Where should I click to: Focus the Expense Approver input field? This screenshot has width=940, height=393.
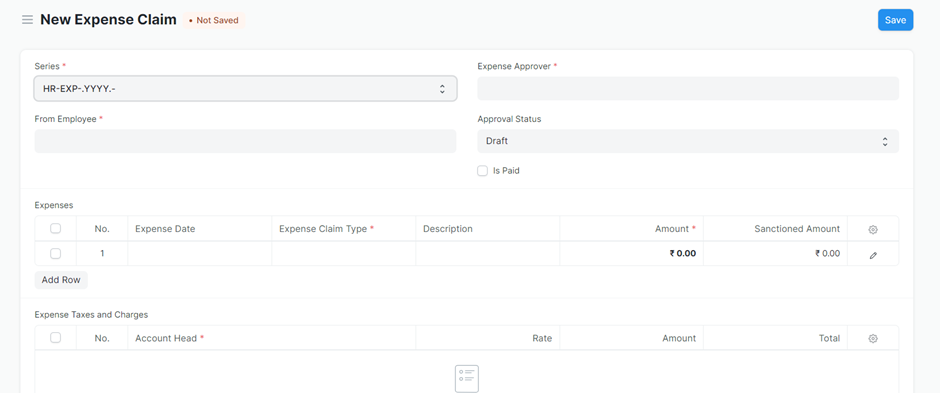[x=688, y=89]
